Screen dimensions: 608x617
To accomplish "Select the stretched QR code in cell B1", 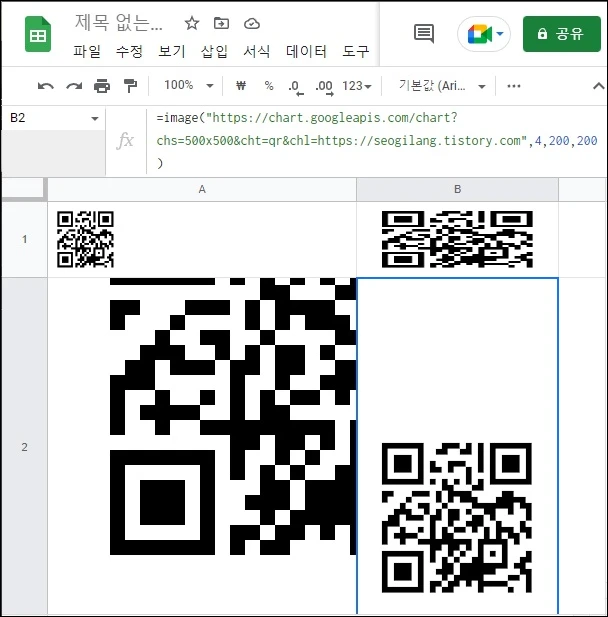I will coord(457,239).
